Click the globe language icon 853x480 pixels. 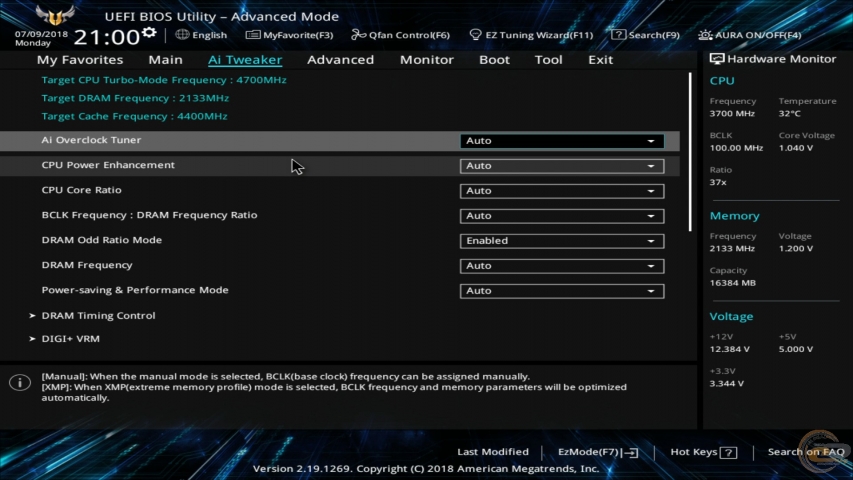click(182, 34)
